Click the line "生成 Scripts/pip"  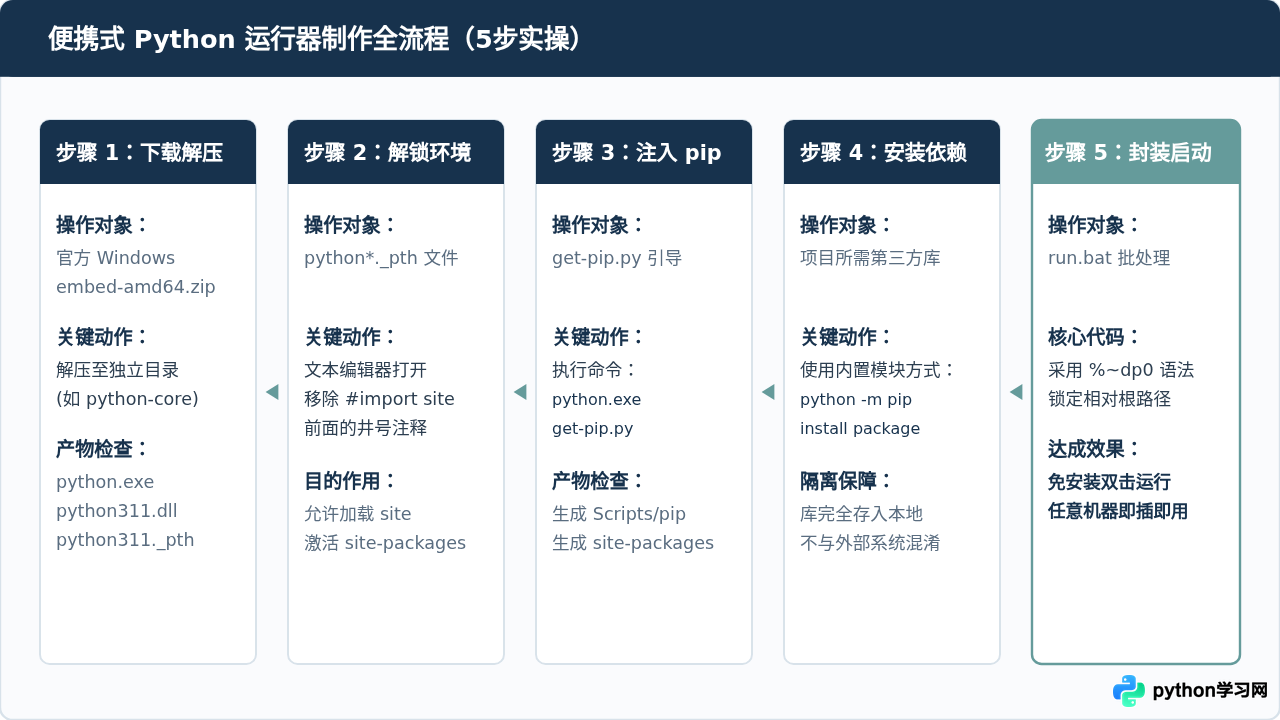tap(619, 514)
